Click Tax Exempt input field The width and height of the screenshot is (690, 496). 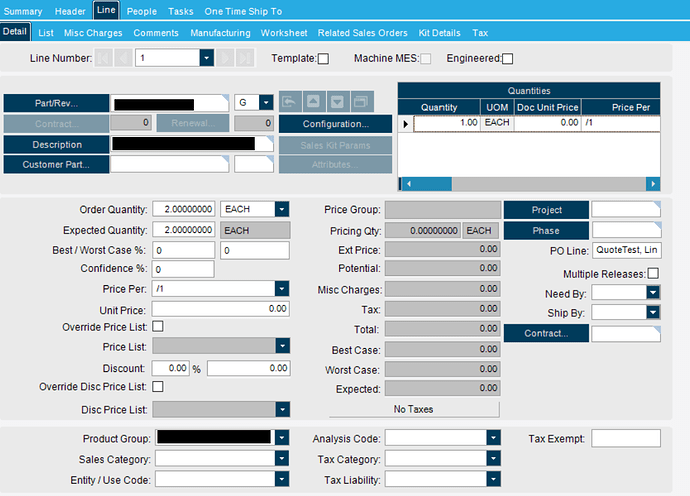pos(626,438)
